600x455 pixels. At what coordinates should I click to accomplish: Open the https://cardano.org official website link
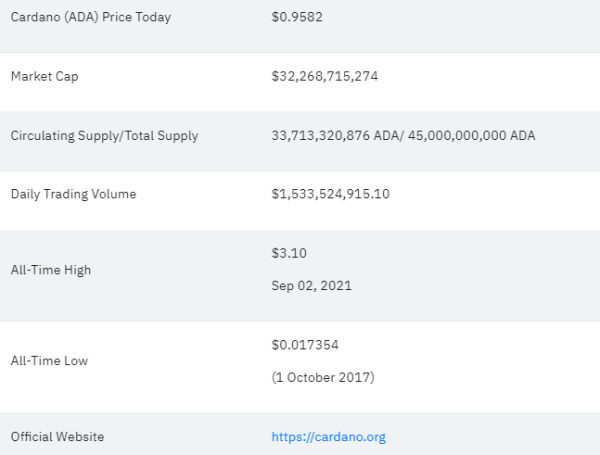pos(328,437)
